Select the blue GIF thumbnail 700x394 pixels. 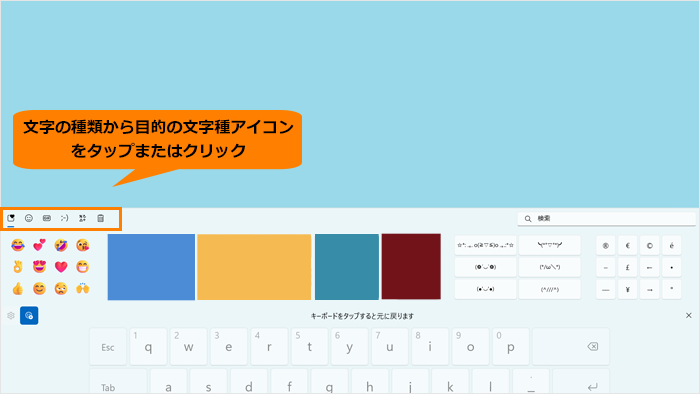point(151,267)
